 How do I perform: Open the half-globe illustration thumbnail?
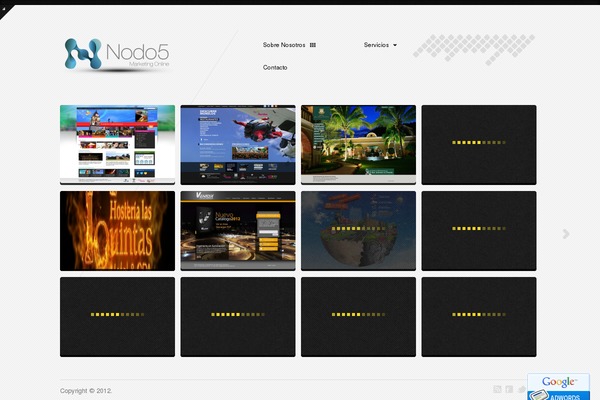359,231
